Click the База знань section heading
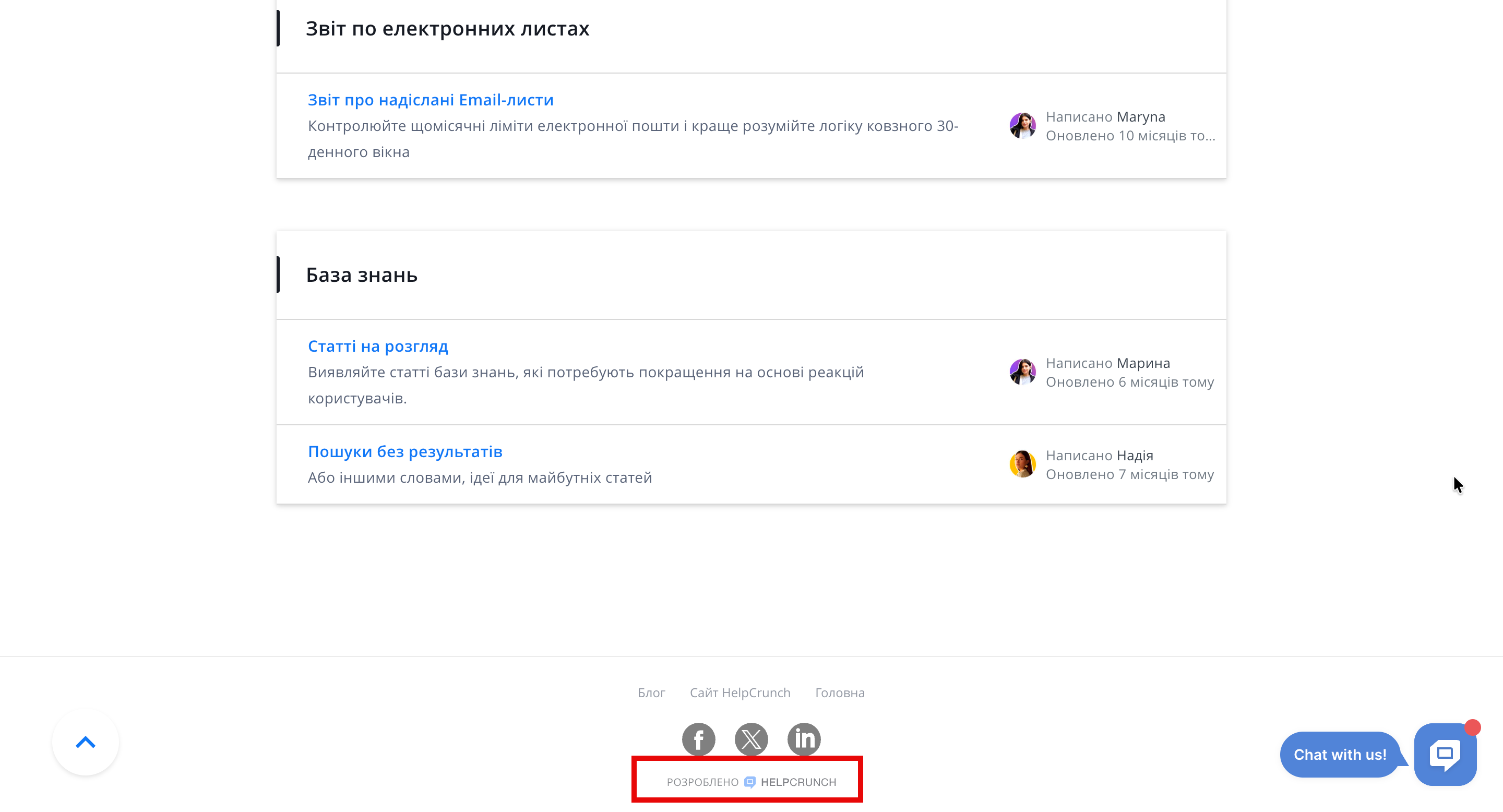The height and width of the screenshot is (812, 1503). (362, 274)
